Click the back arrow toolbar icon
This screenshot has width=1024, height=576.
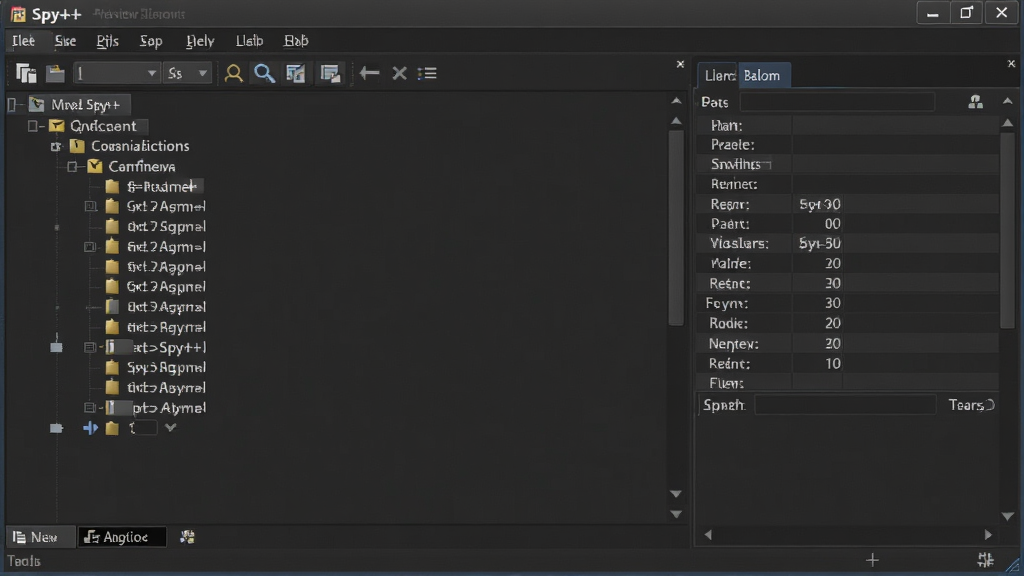tap(370, 73)
